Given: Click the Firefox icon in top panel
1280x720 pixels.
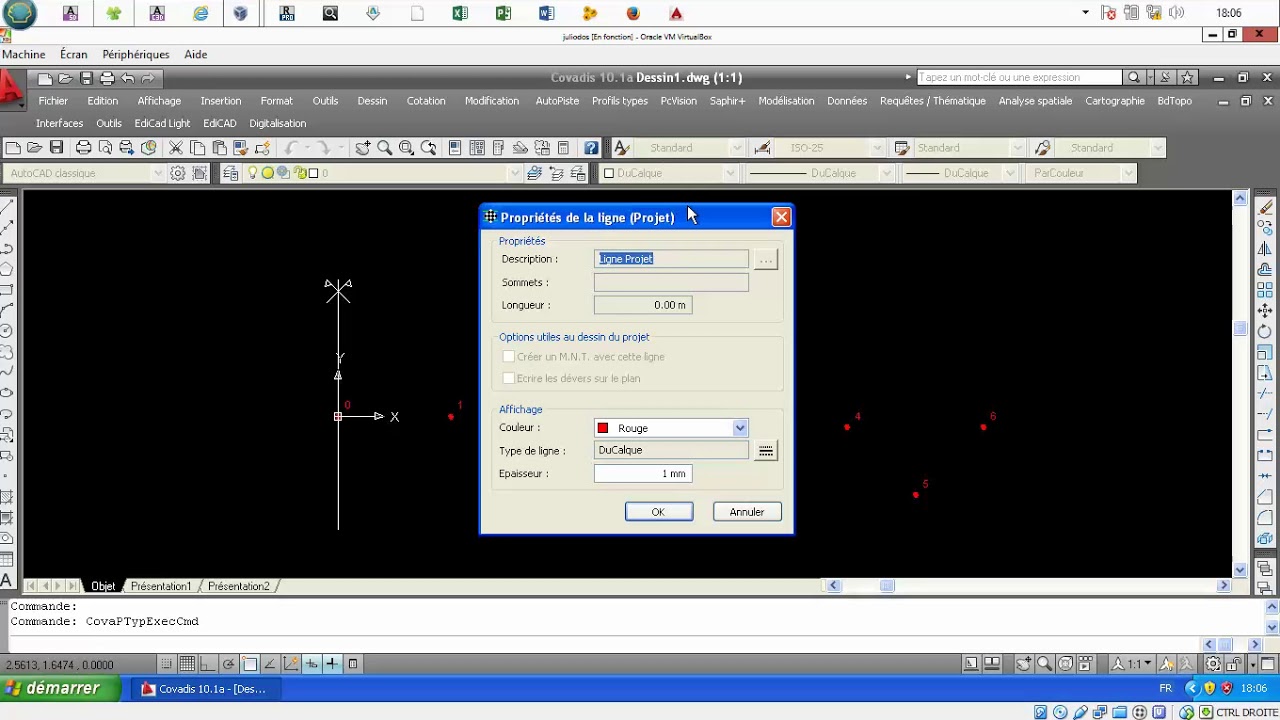Looking at the screenshot, I should [x=633, y=13].
